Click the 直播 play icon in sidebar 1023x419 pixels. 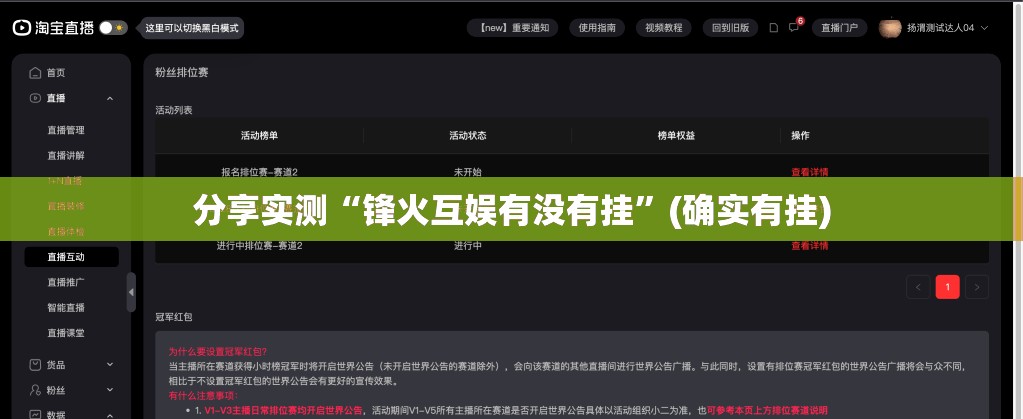(x=36, y=98)
